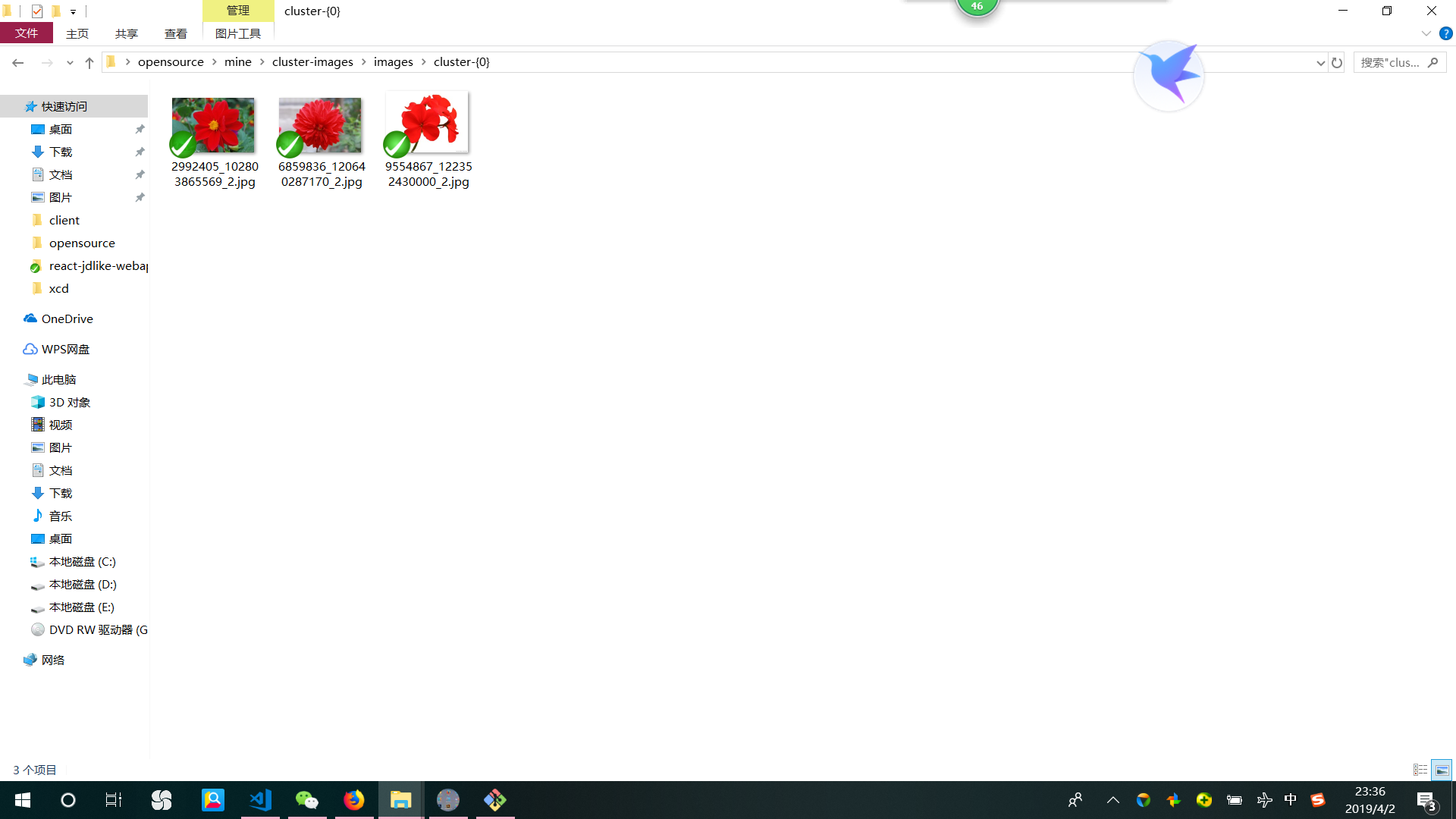
Task: Expand the address bar history dropdown
Action: coord(1320,62)
